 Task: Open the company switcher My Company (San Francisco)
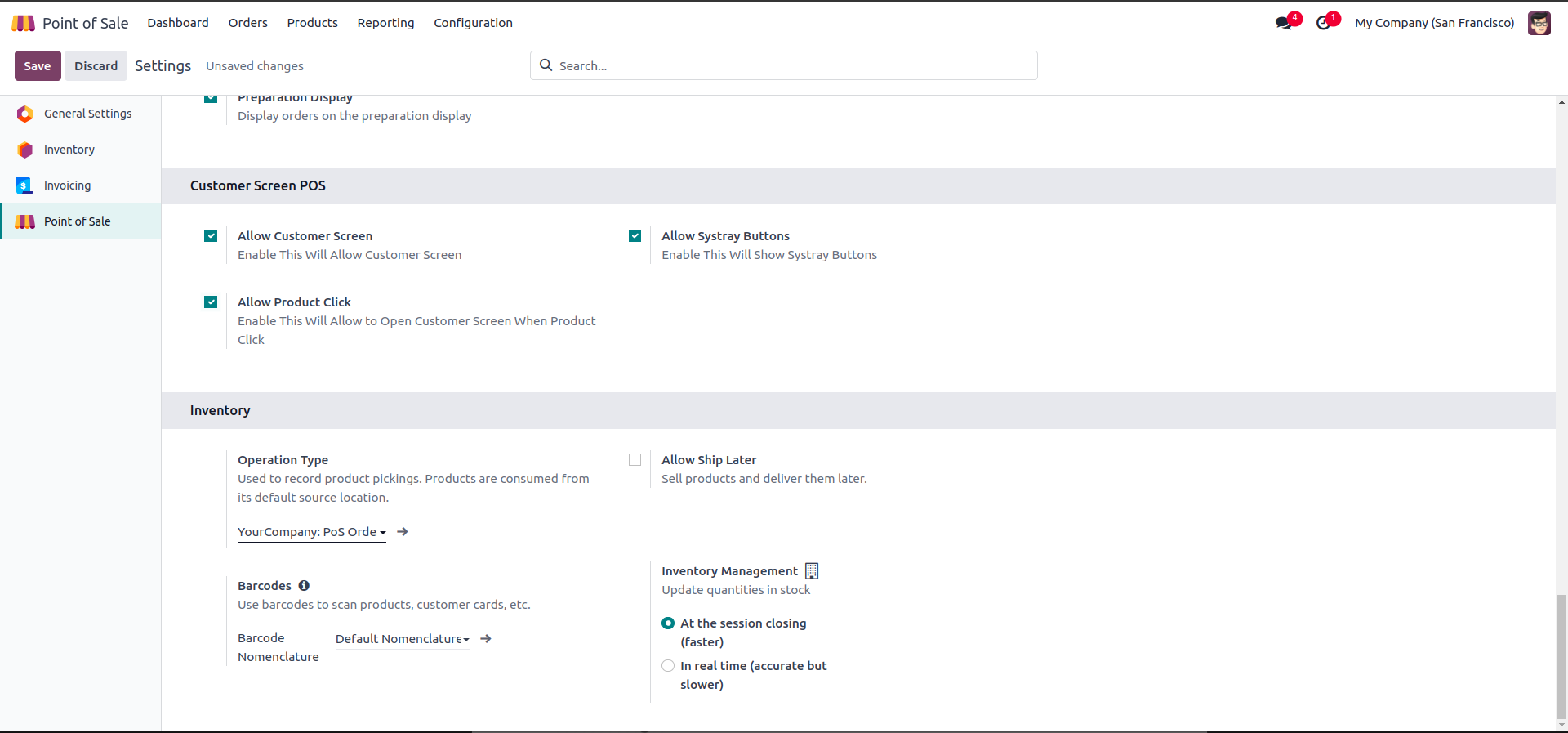click(x=1434, y=23)
